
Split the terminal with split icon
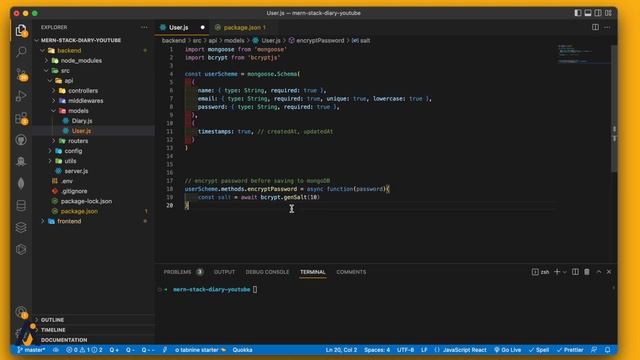[575, 272]
